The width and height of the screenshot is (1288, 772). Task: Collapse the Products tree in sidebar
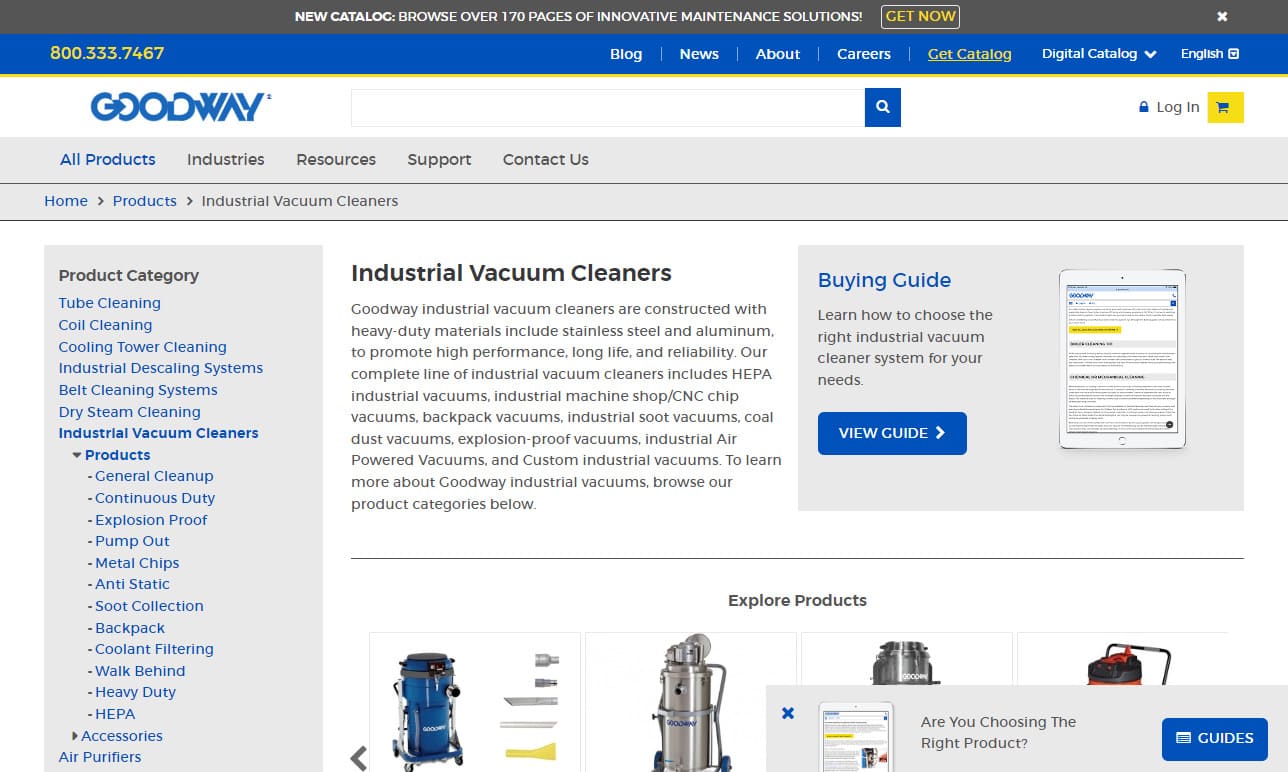(x=78, y=454)
